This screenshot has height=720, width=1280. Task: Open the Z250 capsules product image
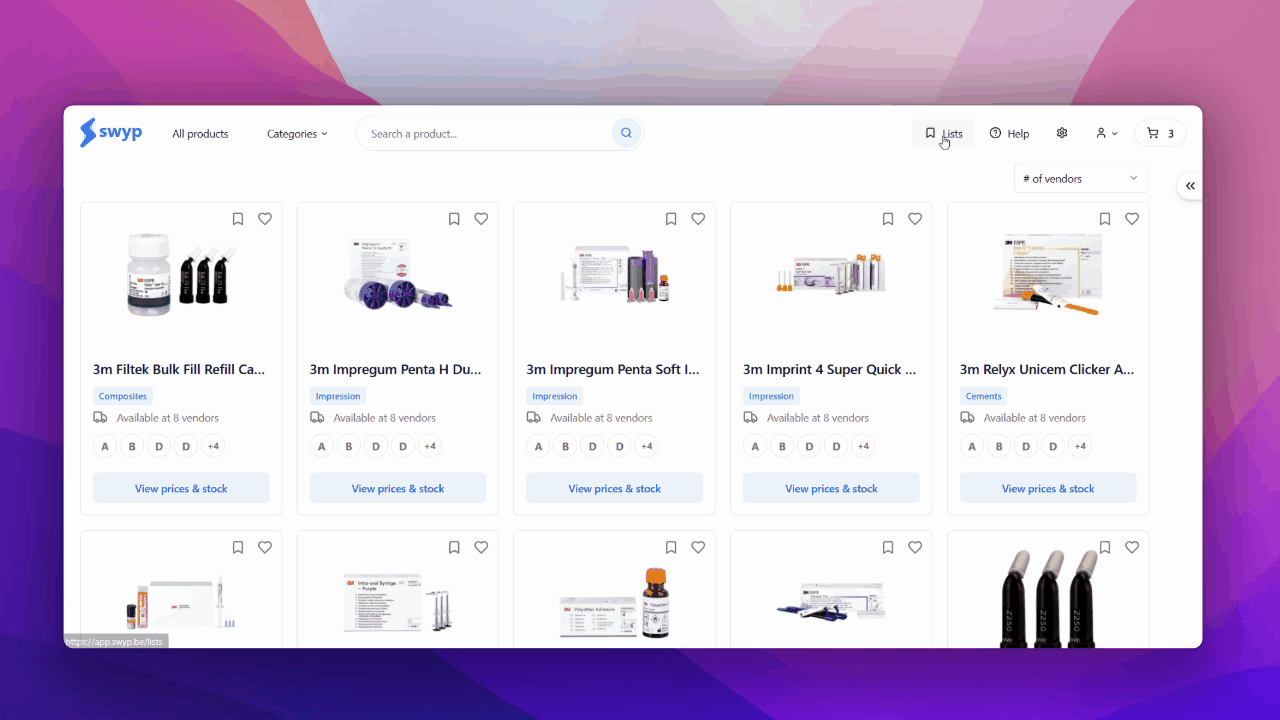tap(1048, 598)
